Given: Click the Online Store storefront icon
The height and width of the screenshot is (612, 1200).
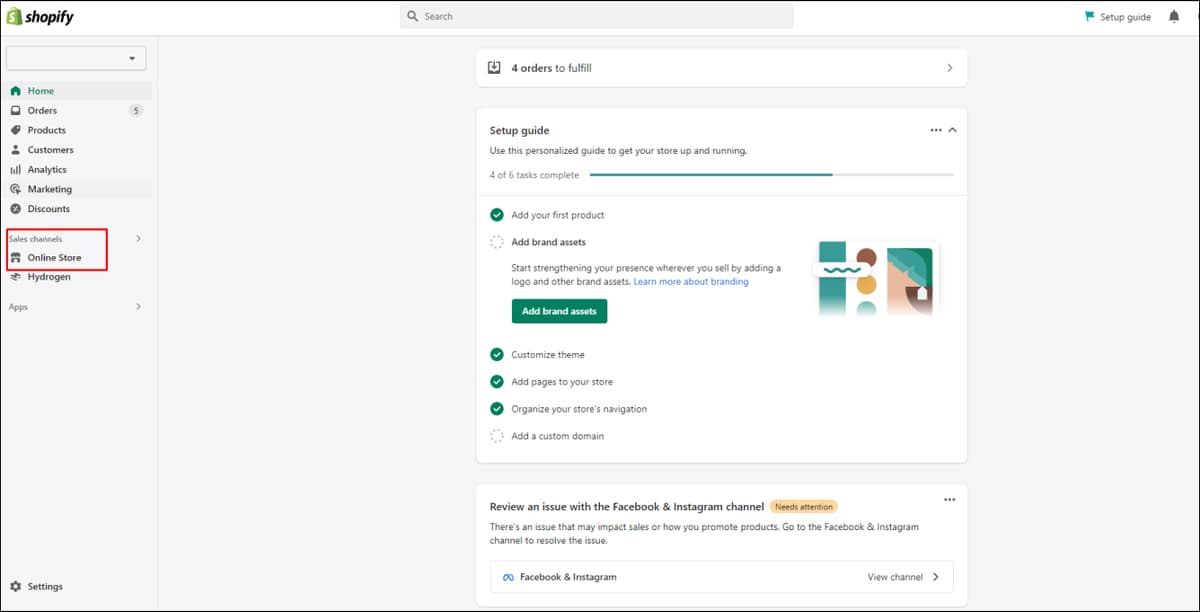Looking at the screenshot, I should coord(15,258).
